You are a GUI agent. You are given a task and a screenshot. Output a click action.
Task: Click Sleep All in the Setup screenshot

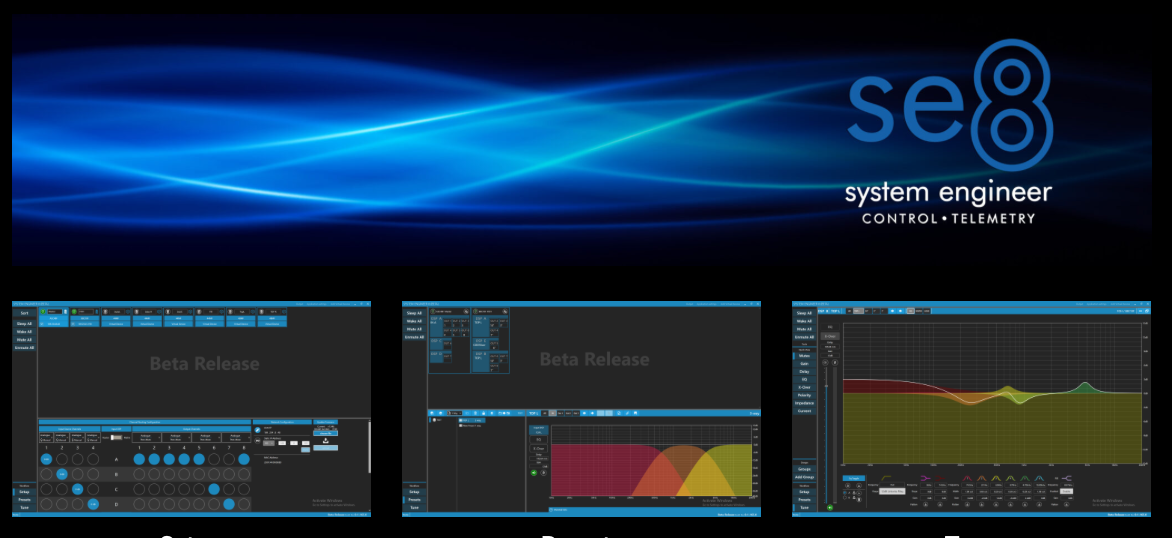(24, 324)
